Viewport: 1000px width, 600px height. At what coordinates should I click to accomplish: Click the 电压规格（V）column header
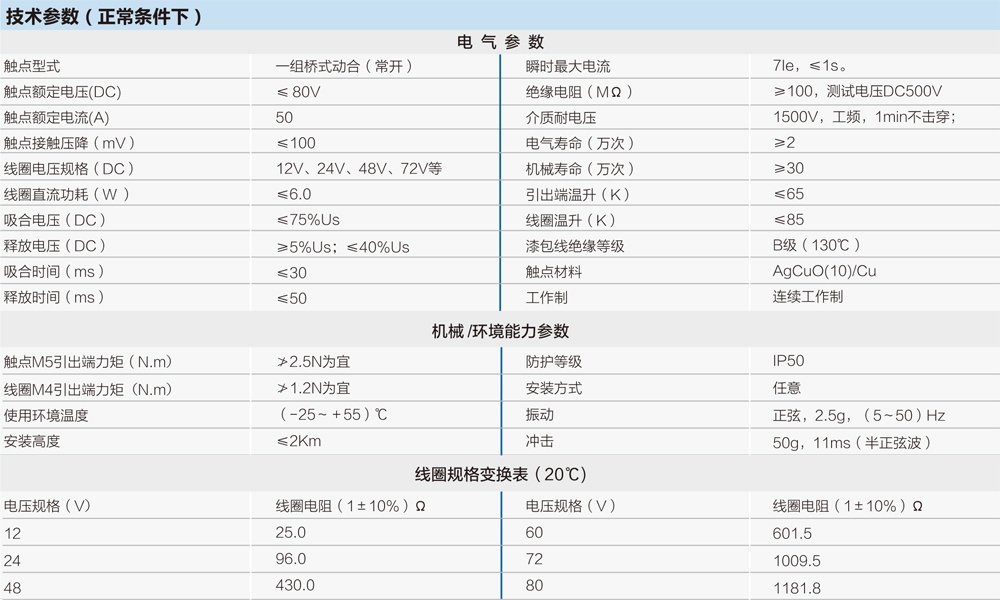pyautogui.click(x=42, y=505)
